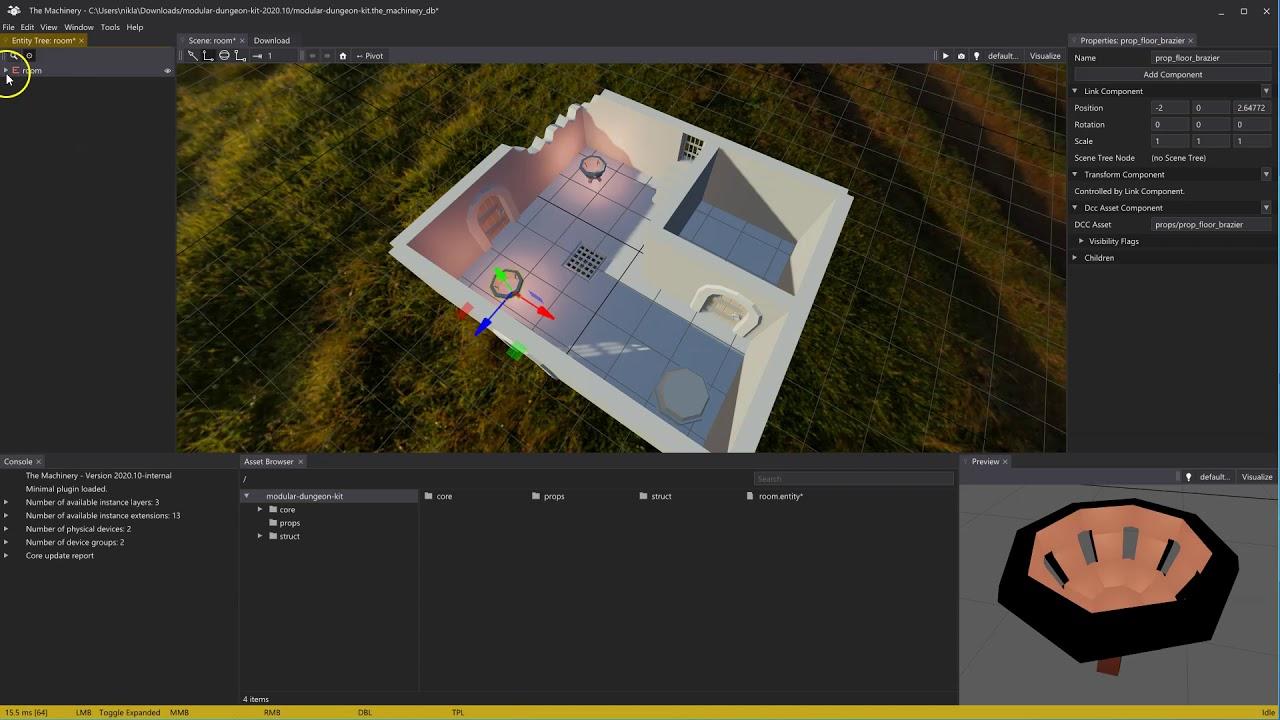Collapse the Dcc Asset Component section

pyautogui.click(x=1076, y=208)
